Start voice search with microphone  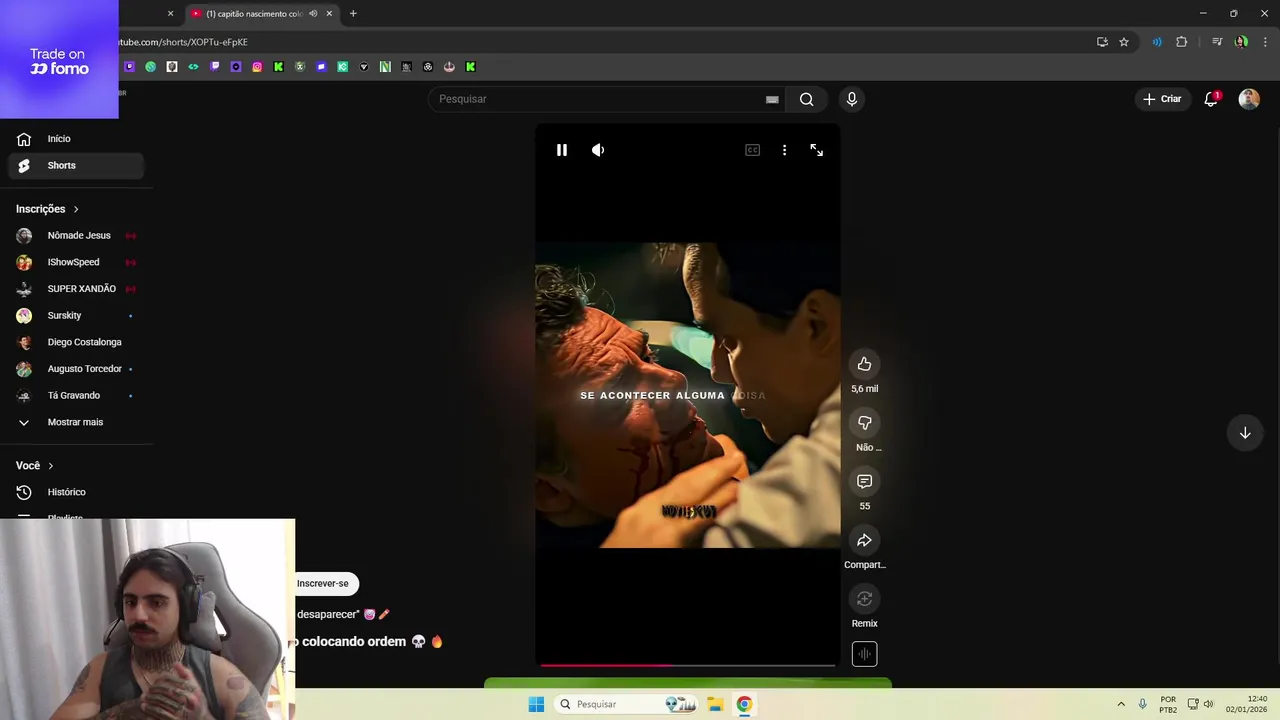click(852, 99)
